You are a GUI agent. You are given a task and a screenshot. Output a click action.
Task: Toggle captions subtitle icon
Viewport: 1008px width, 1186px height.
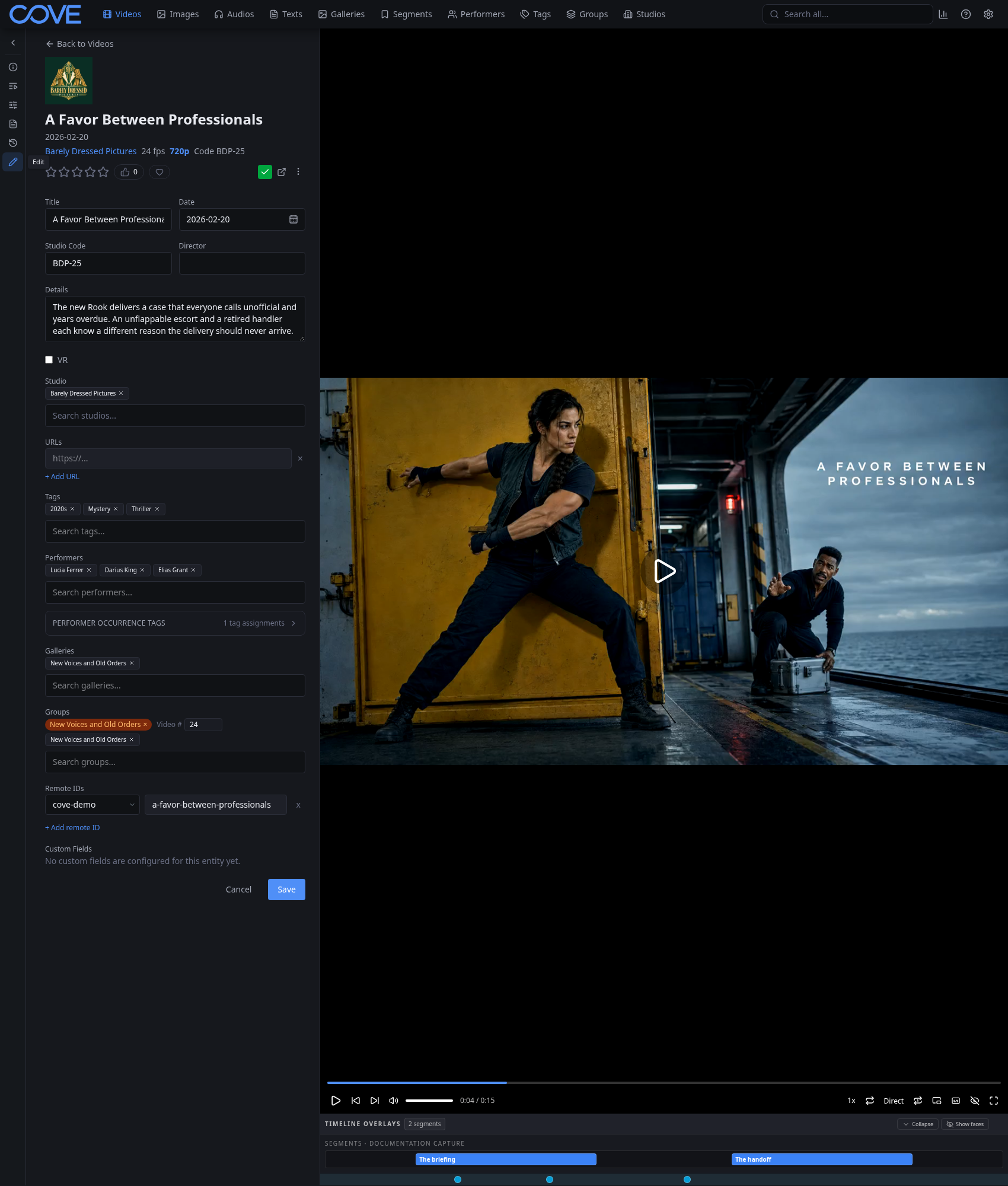(956, 1101)
